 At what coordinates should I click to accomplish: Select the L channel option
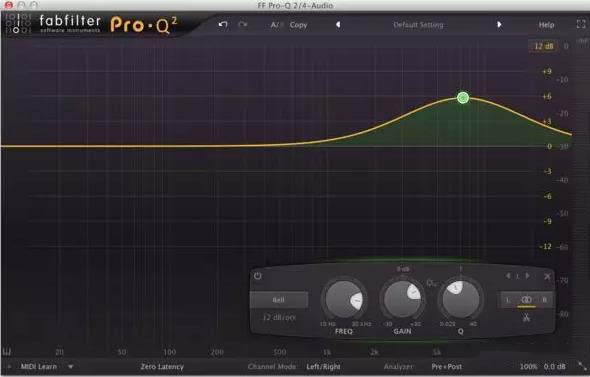(x=507, y=300)
